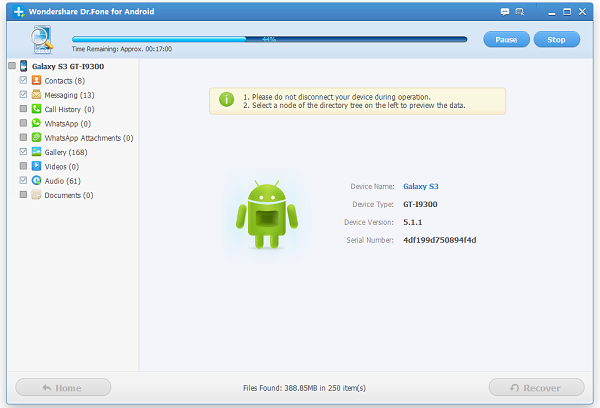The image size is (600, 408).
Task: Click the Home button
Action: point(63,387)
